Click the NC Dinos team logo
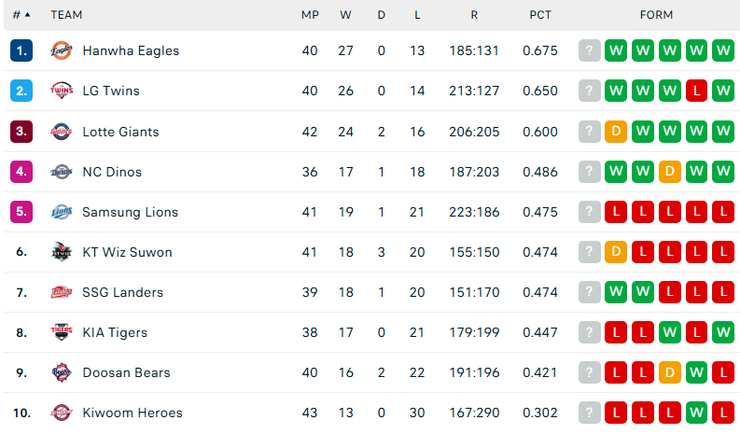 coord(62,172)
